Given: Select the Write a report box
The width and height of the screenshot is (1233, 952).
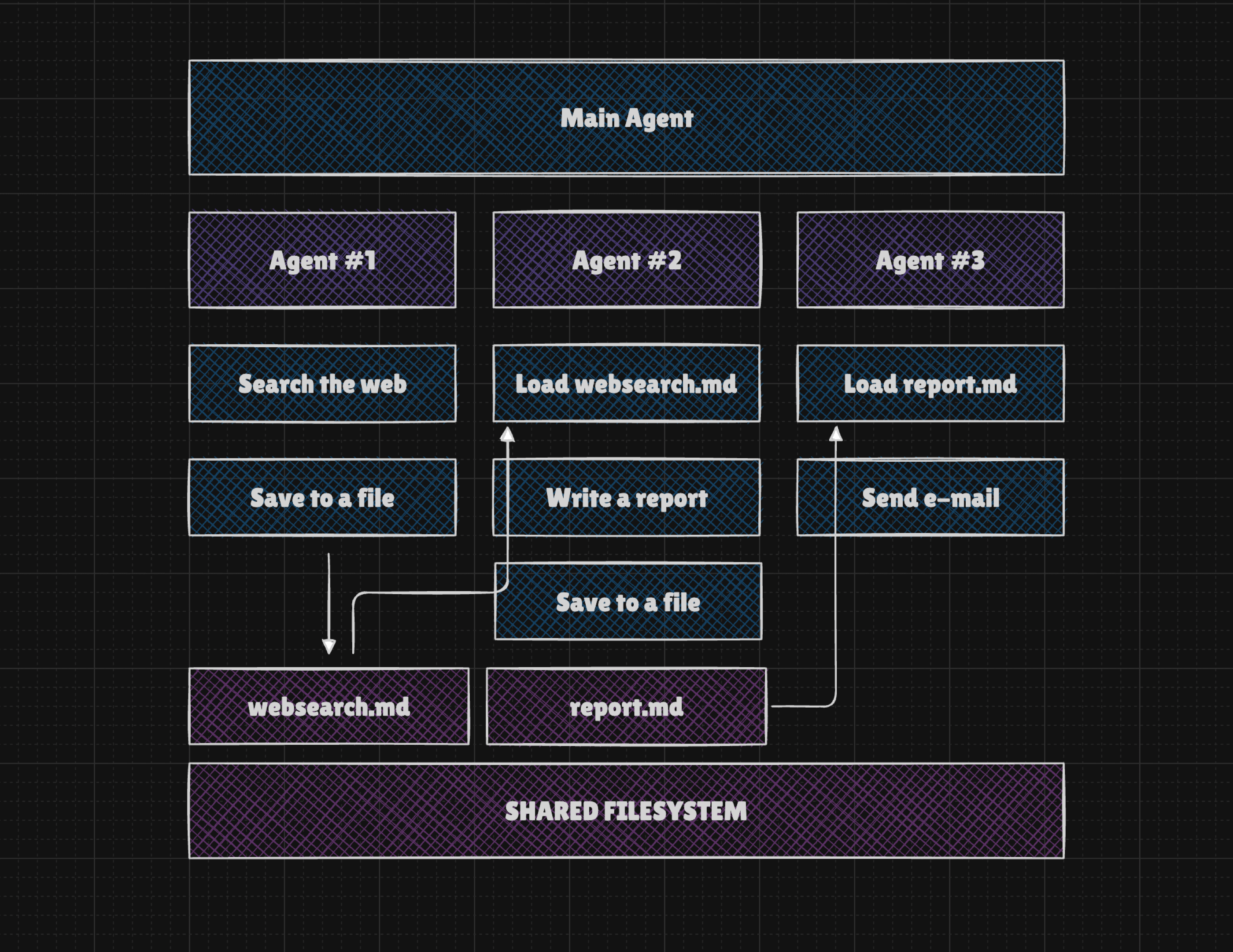Looking at the screenshot, I should point(627,498).
